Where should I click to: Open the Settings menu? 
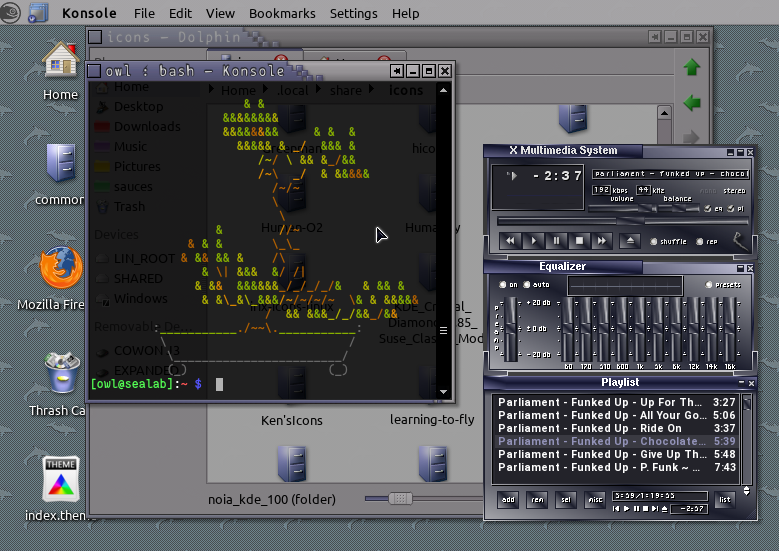353,13
